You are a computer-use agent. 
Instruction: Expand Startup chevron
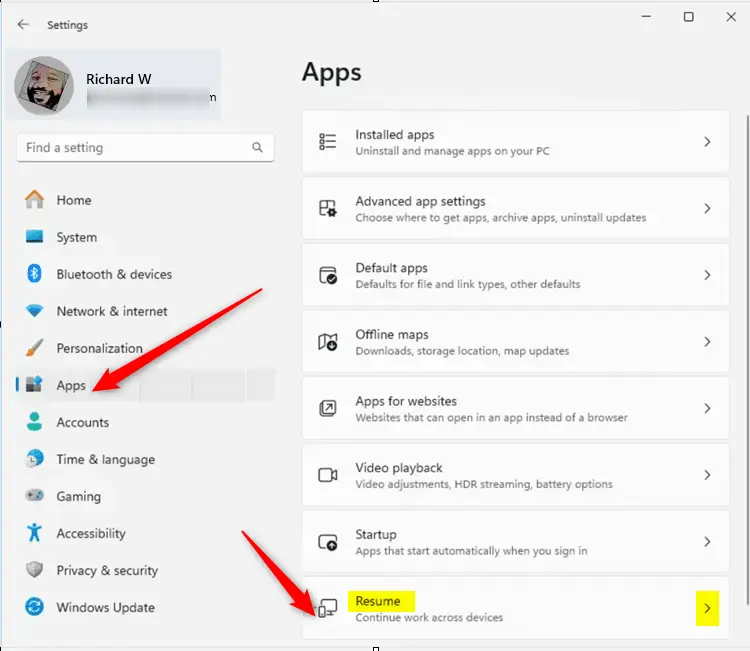point(707,541)
